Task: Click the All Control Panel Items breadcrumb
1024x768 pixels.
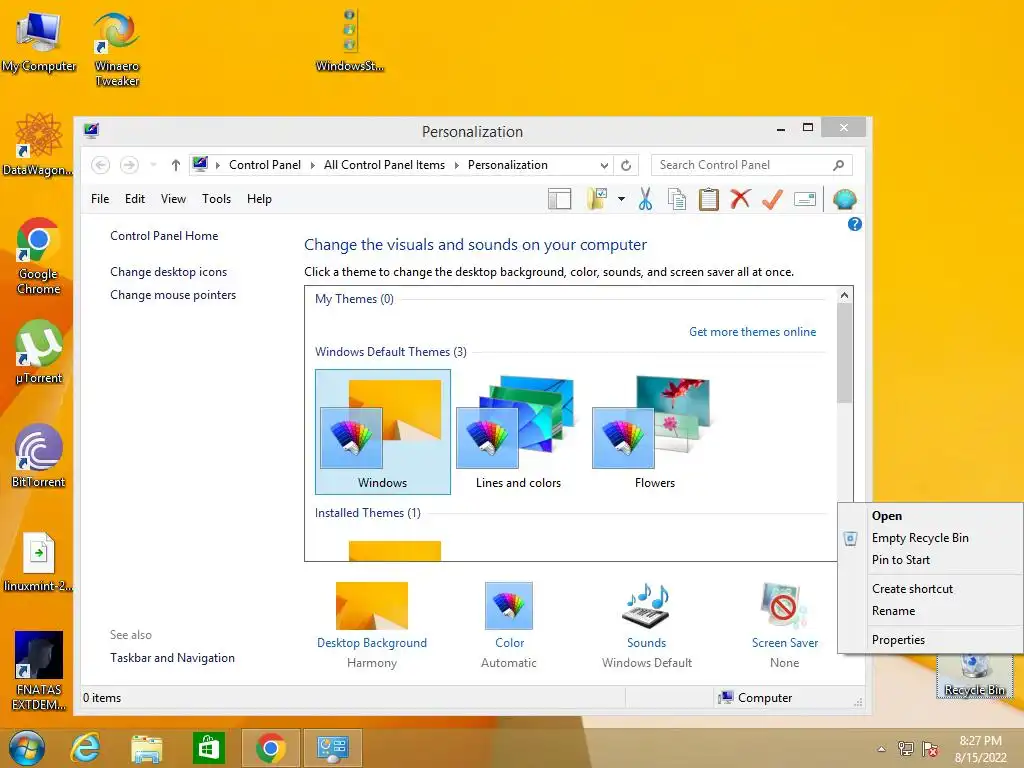Action: click(384, 165)
